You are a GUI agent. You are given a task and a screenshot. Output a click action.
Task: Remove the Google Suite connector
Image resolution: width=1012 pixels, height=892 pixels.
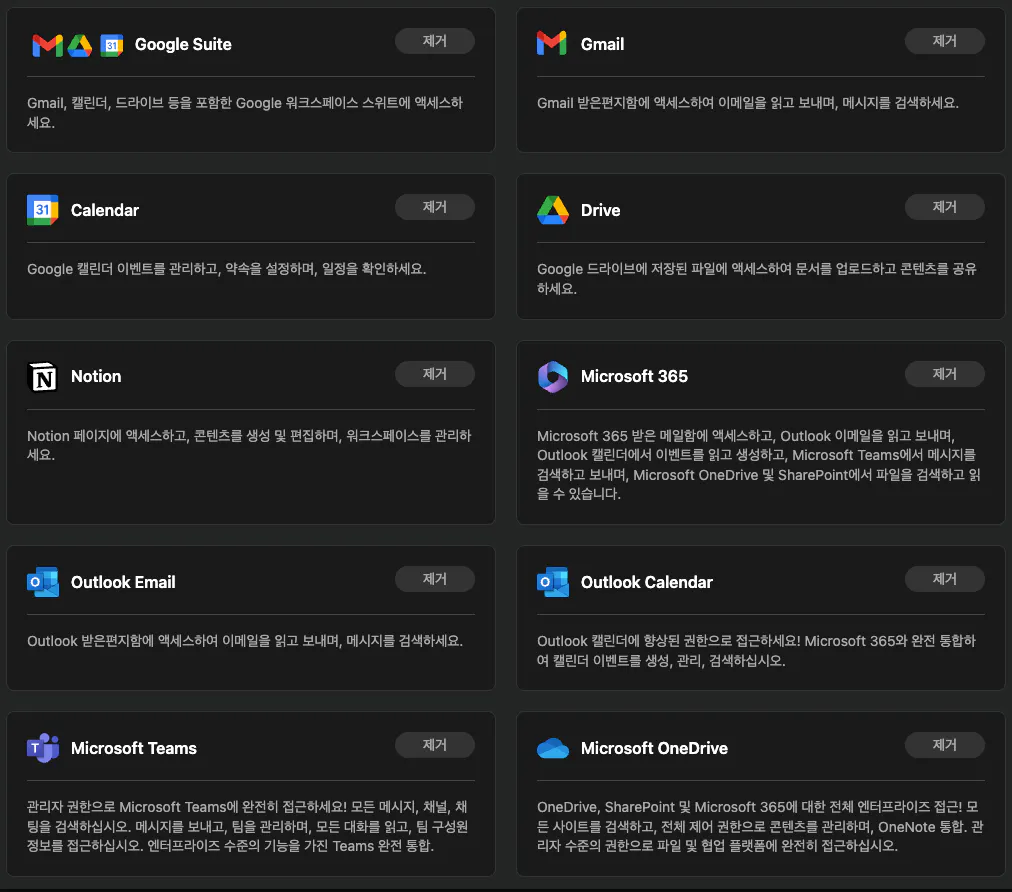pos(434,41)
